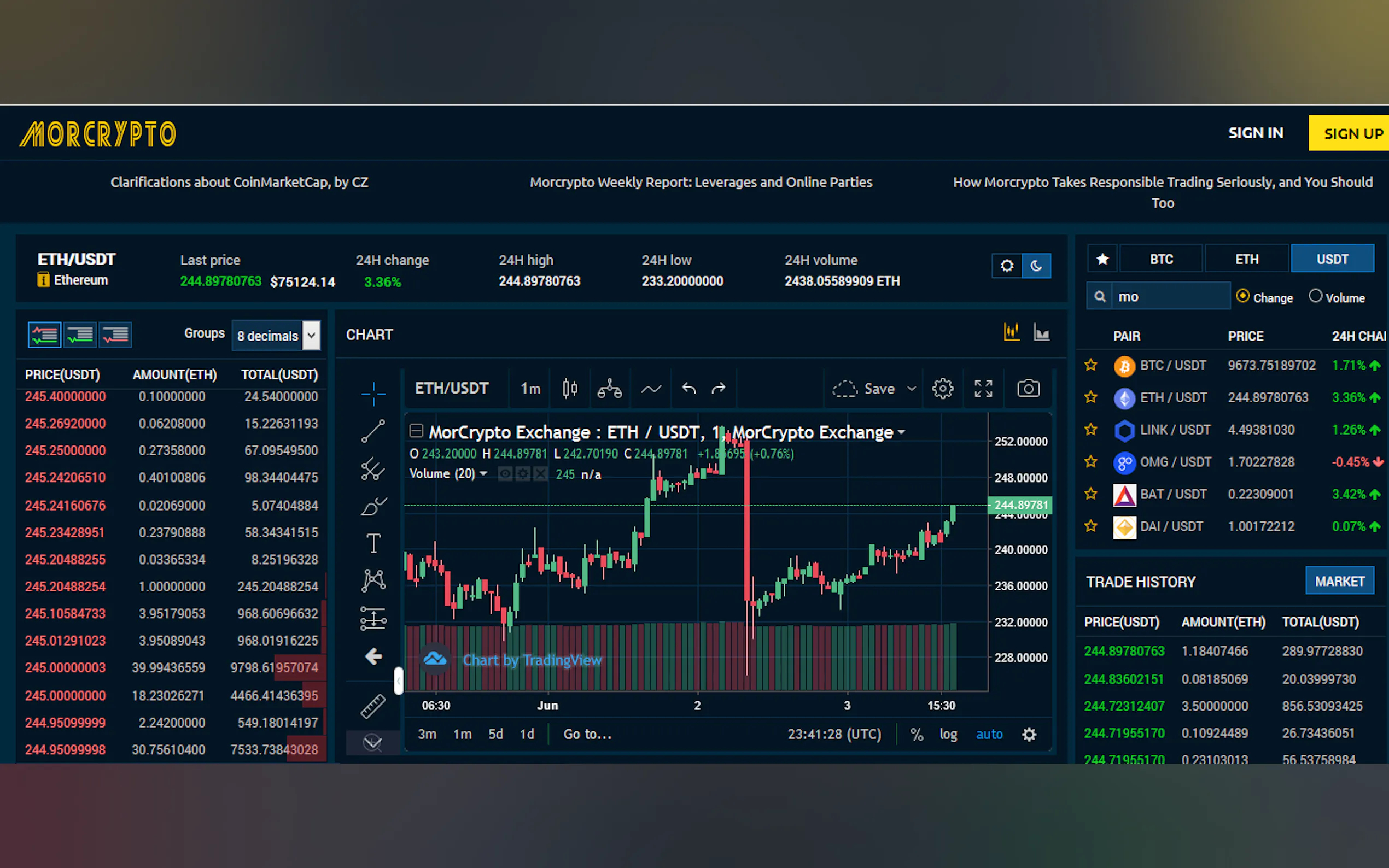The height and width of the screenshot is (868, 1389).
Task: Click the candlestick chart style icon
Action: pos(570,389)
